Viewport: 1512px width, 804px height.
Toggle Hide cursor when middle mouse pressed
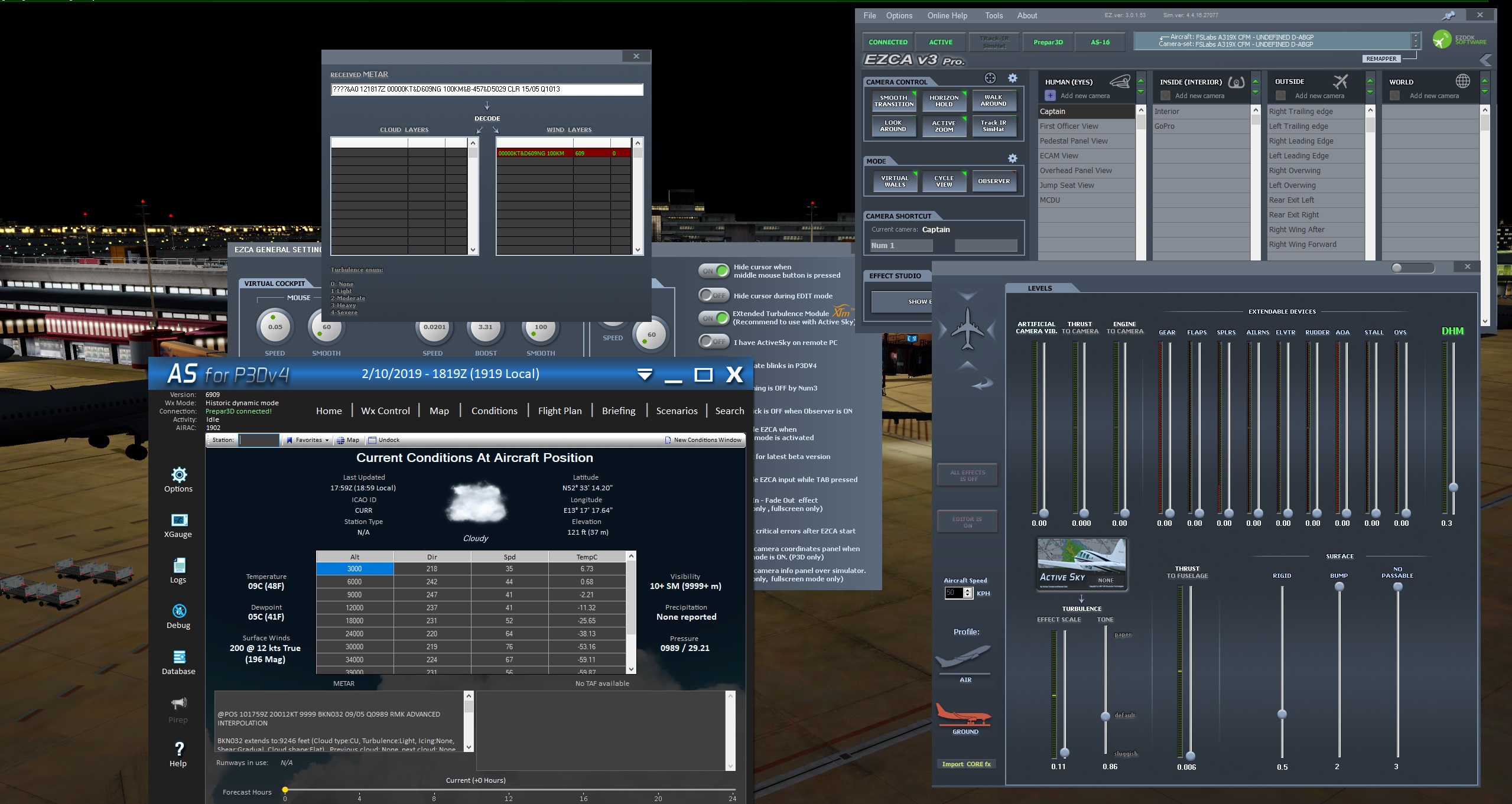point(714,271)
